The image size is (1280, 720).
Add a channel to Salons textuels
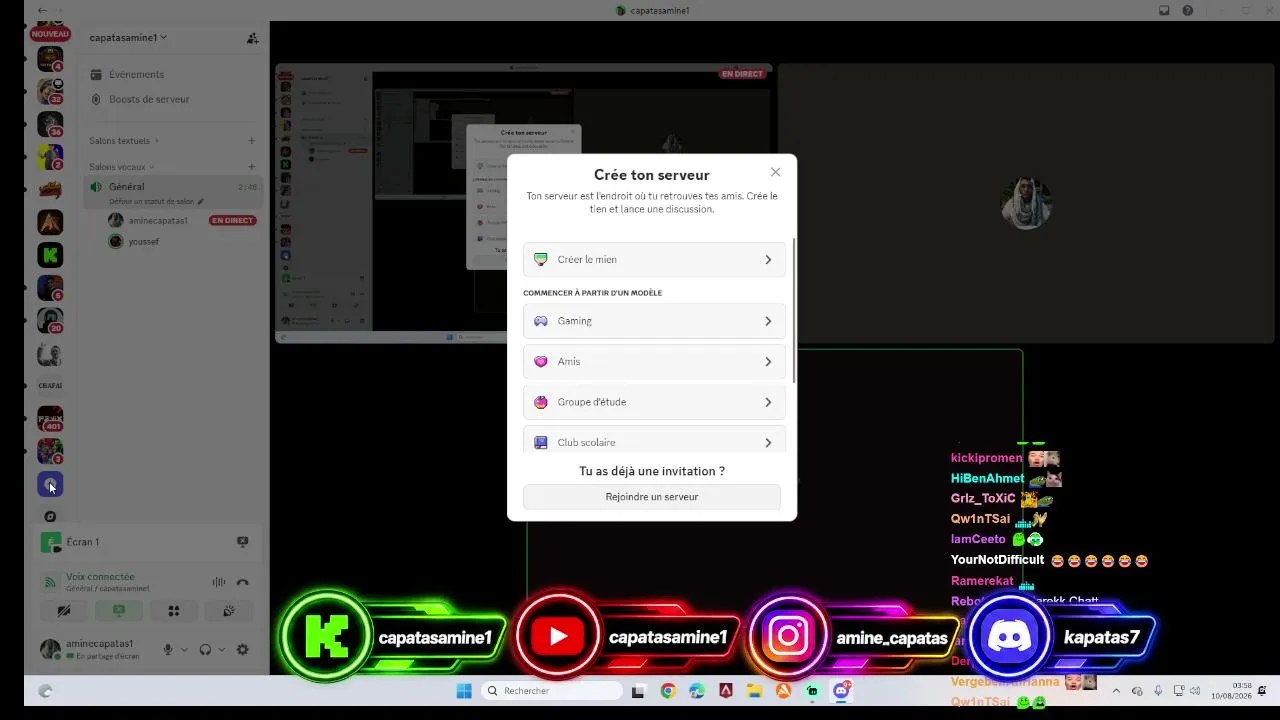(252, 141)
